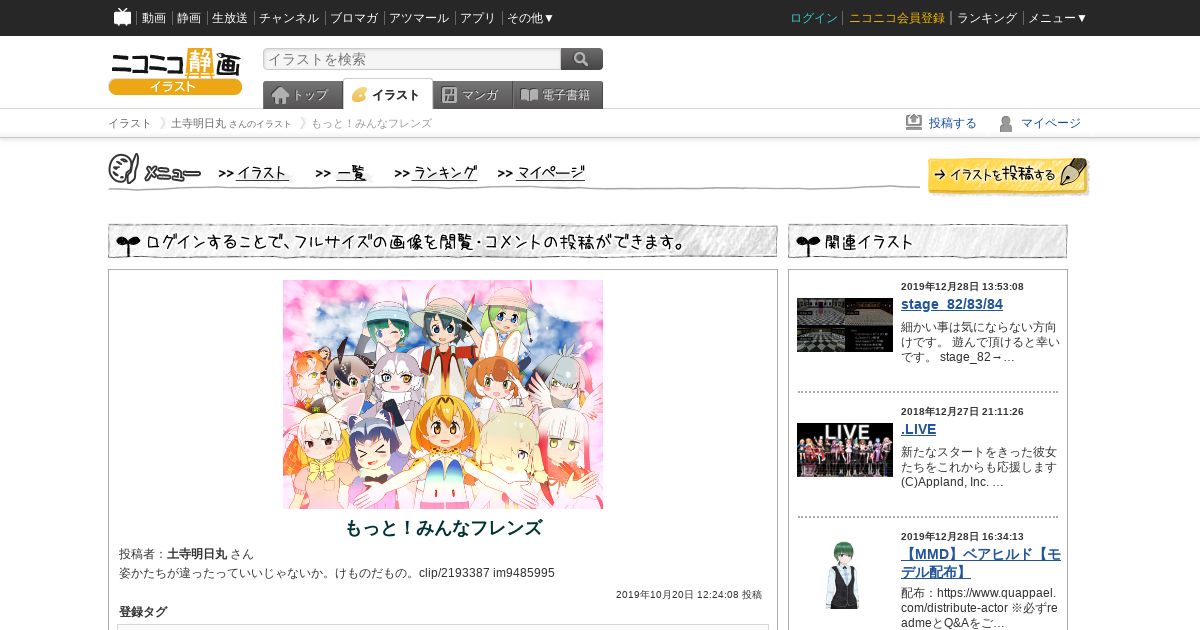Image resolution: width=1200 pixels, height=630 pixels.
Task: Click the date 2018年12月27日 21:11:26
Action: 962,411
